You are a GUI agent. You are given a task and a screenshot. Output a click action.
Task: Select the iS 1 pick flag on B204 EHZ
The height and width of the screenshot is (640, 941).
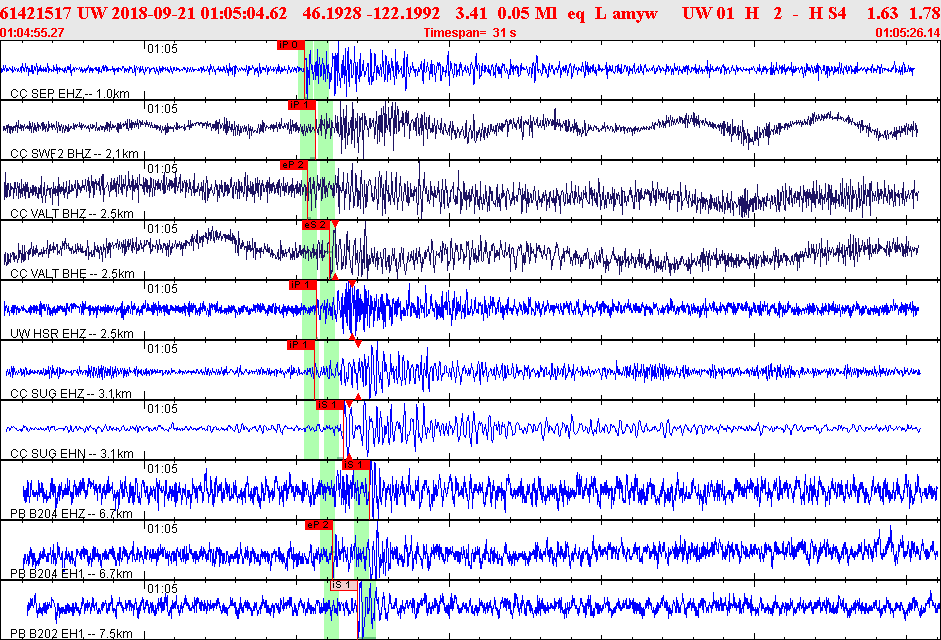coord(356,465)
